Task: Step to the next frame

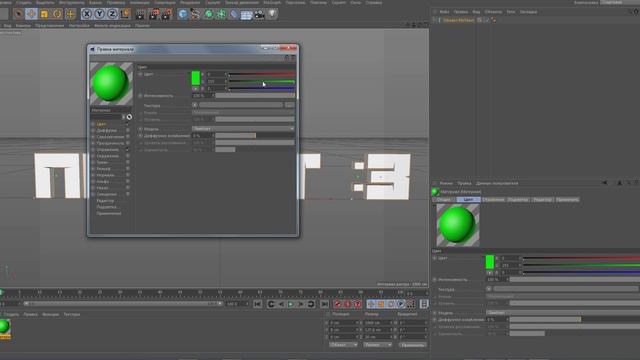Action: [301, 304]
